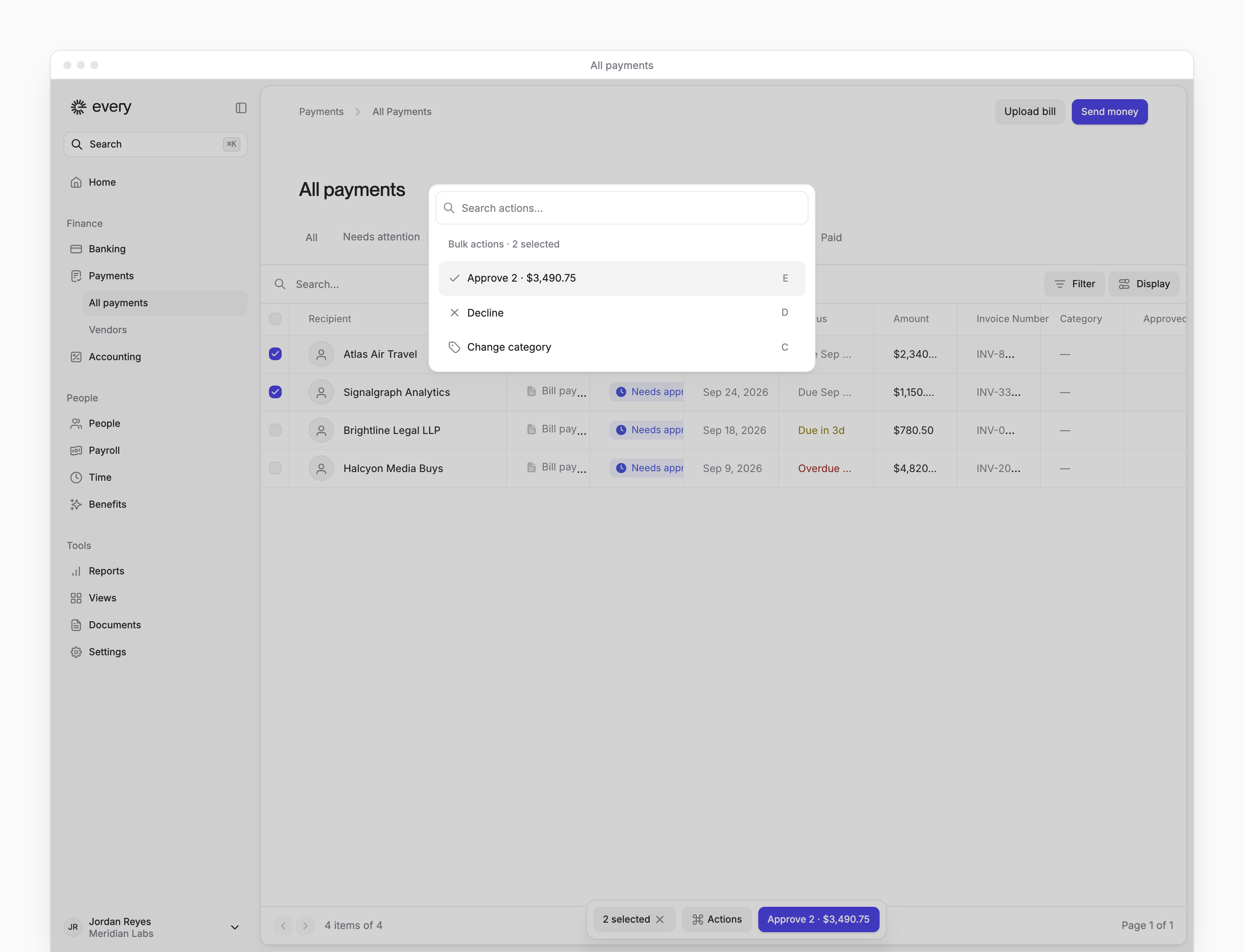Open the People page
The height and width of the screenshot is (952, 1244).
click(155, 423)
